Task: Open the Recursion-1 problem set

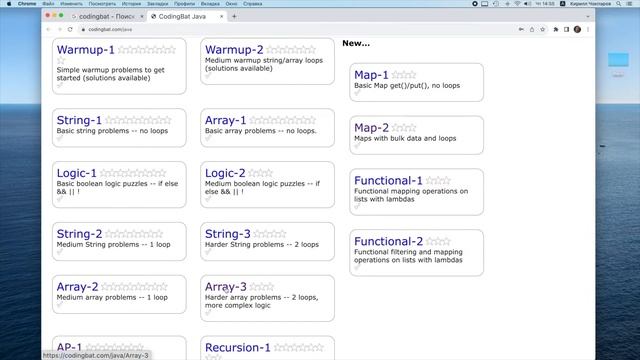Action: (x=238, y=347)
